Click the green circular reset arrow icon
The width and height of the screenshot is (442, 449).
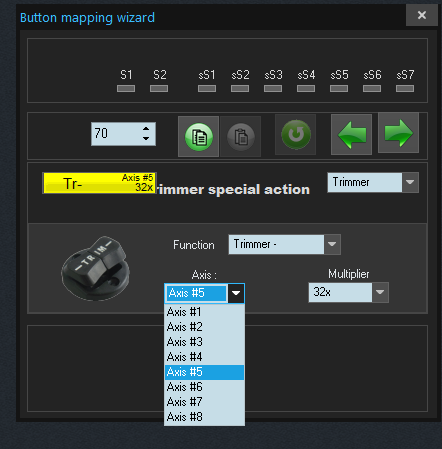tap(296, 135)
